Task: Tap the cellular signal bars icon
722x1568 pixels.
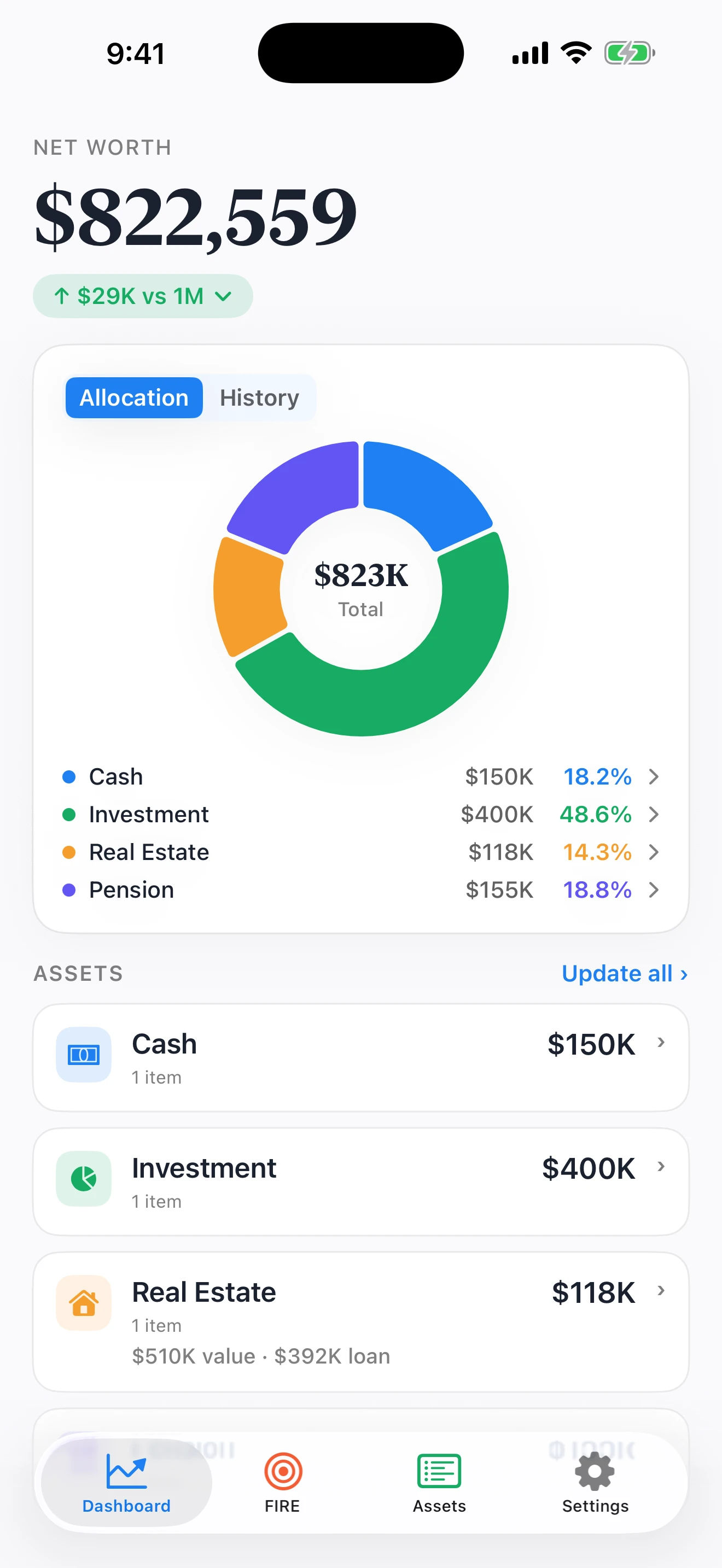Action: tap(530, 53)
